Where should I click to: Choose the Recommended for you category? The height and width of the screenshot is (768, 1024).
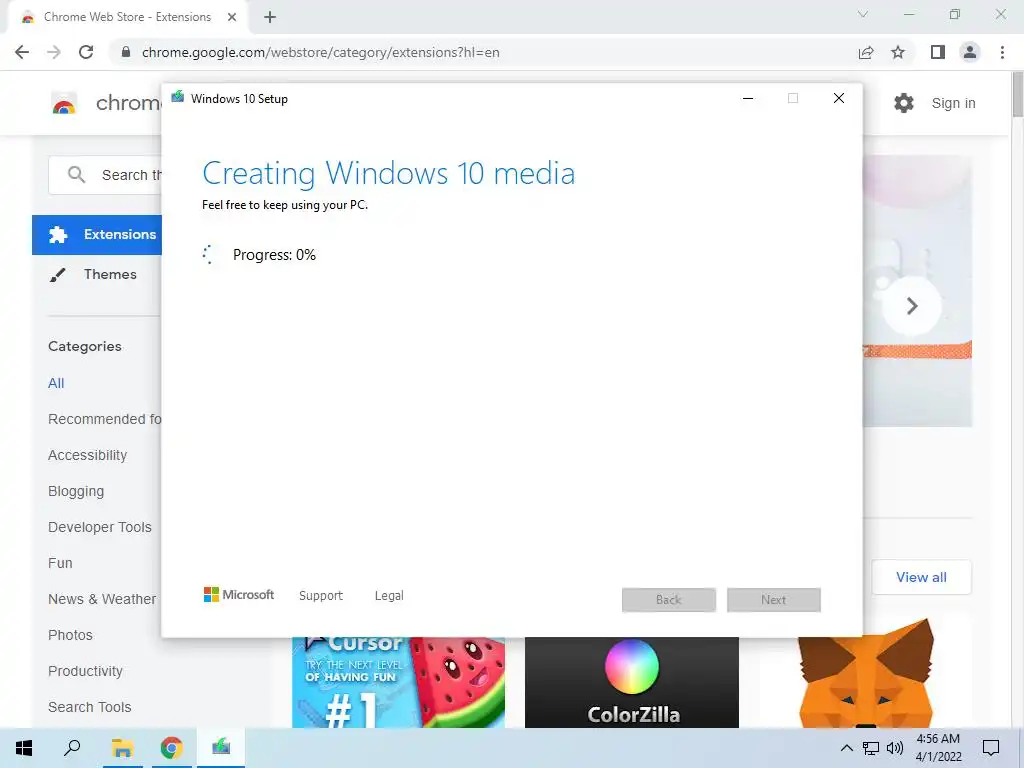pos(104,419)
